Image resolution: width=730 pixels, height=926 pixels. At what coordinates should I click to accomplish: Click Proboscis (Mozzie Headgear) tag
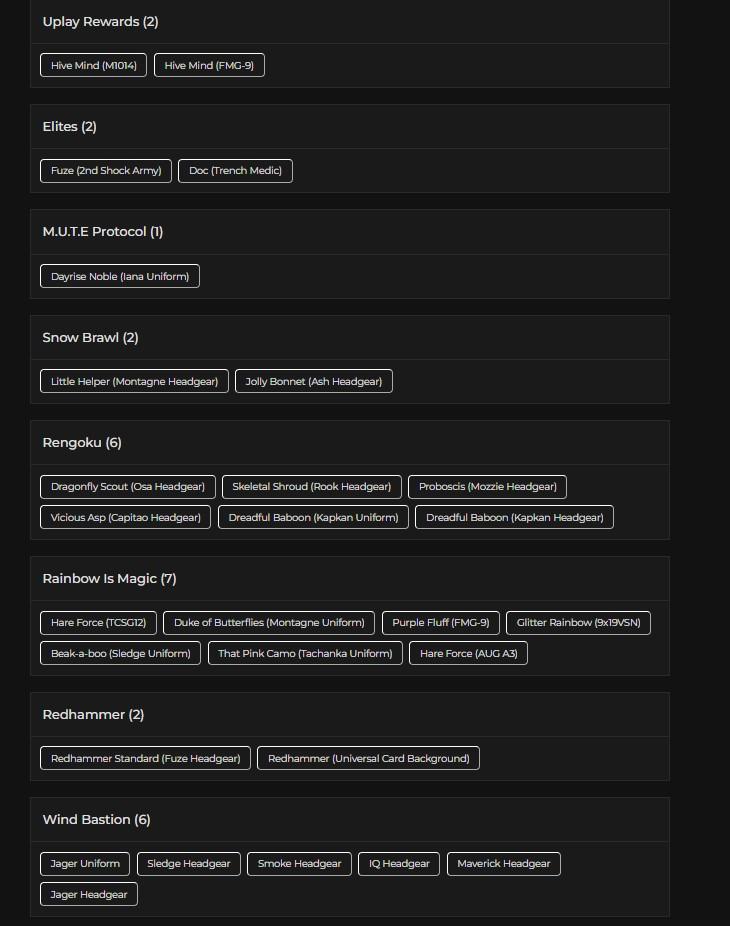[487, 487]
